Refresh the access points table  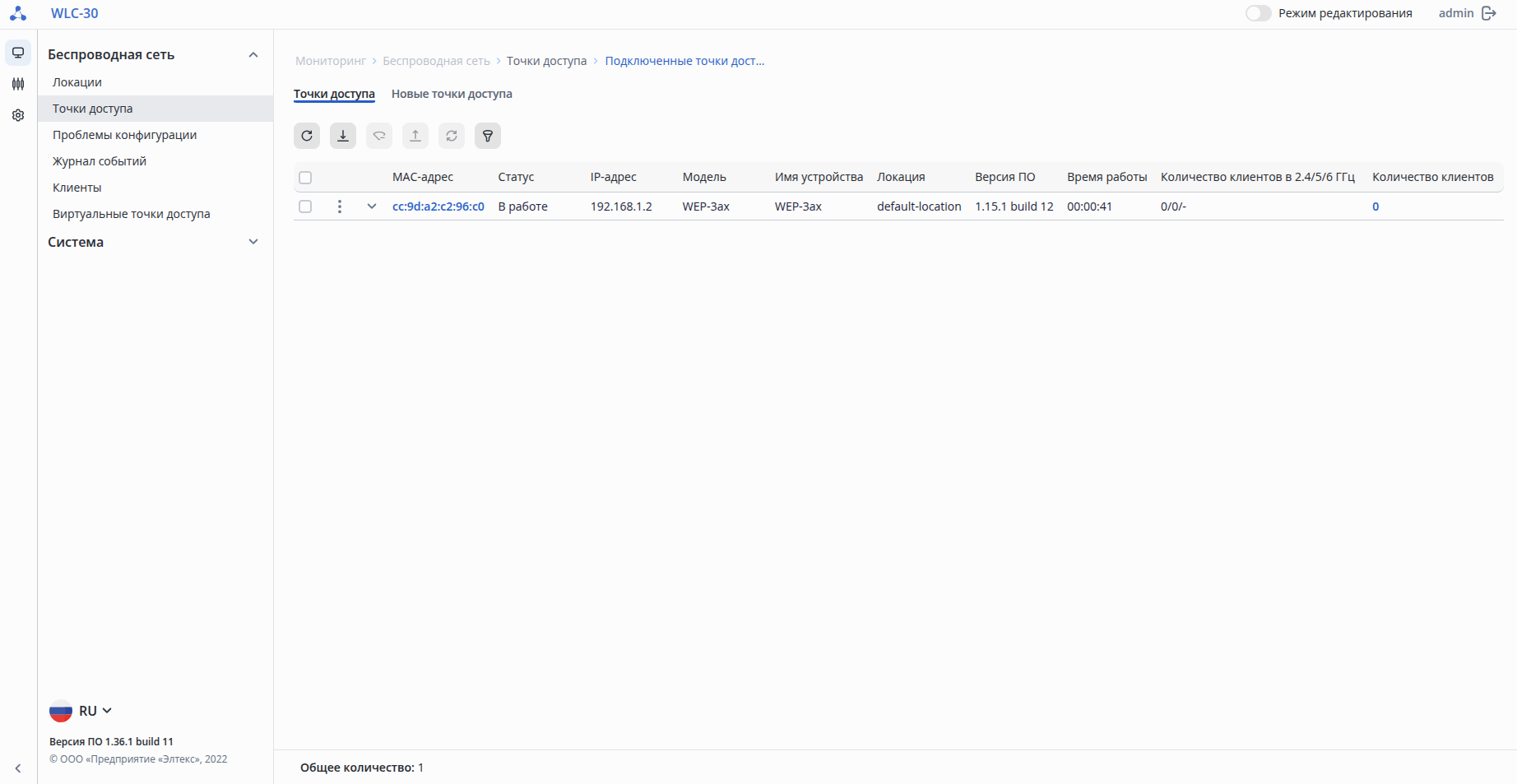click(x=307, y=136)
